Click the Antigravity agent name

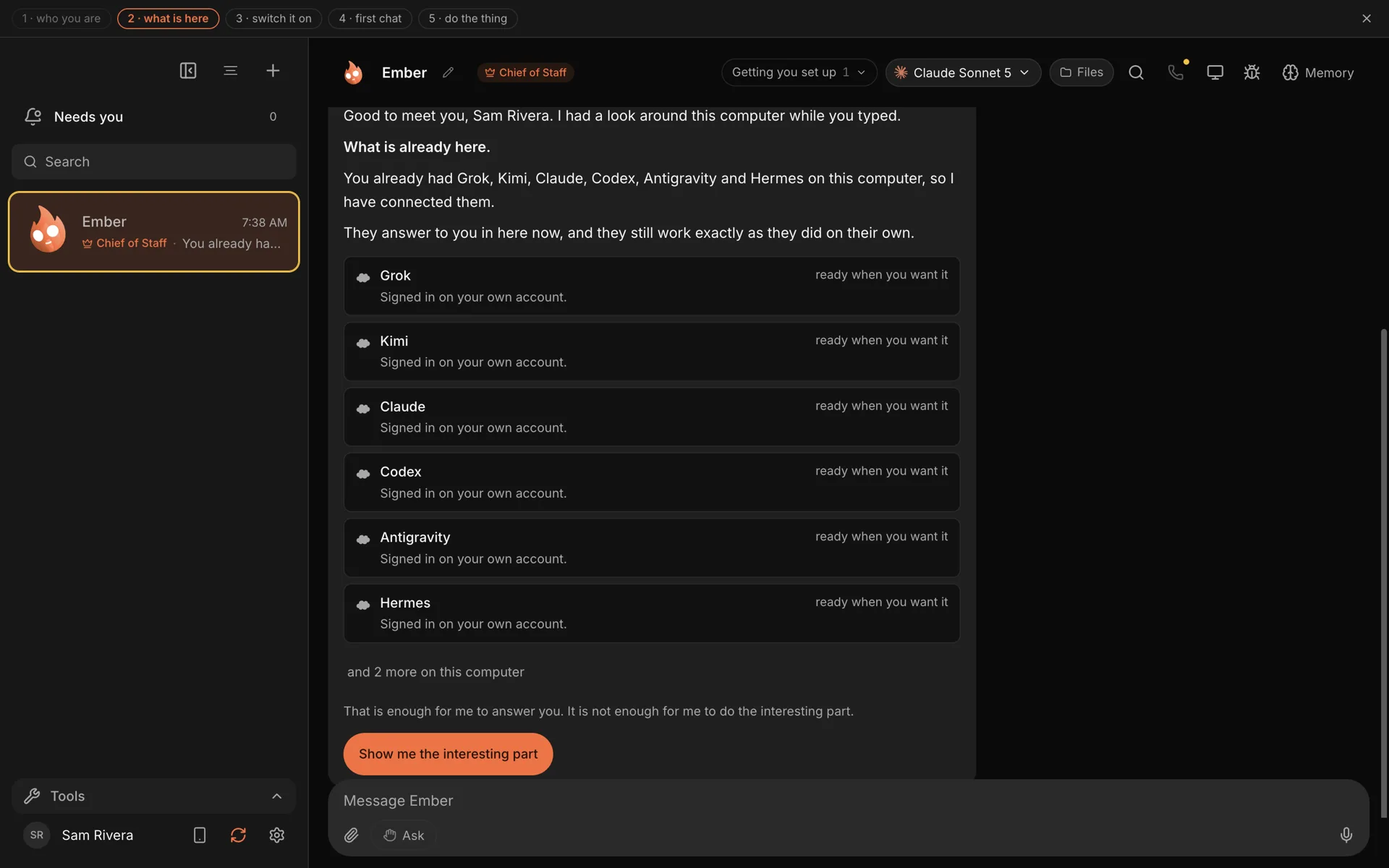[415, 537]
